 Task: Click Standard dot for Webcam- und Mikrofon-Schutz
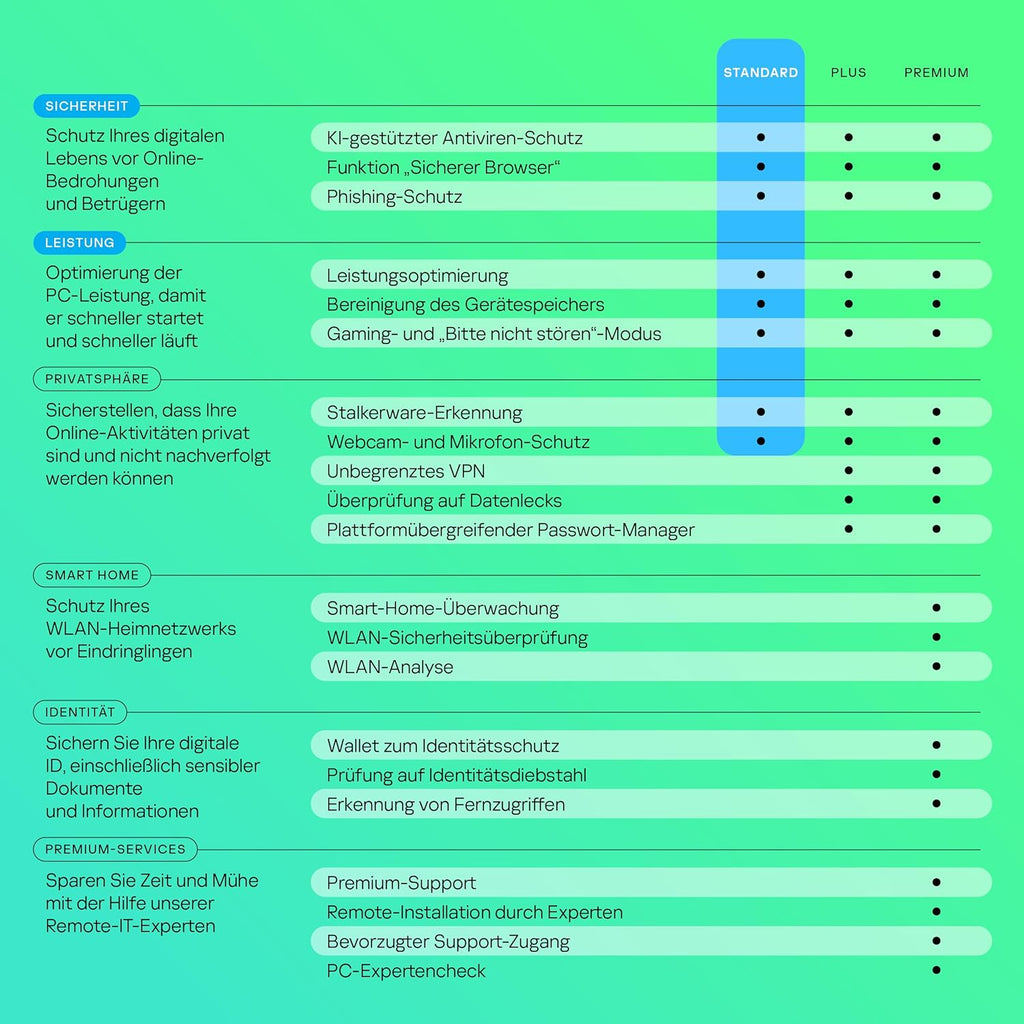click(x=761, y=441)
